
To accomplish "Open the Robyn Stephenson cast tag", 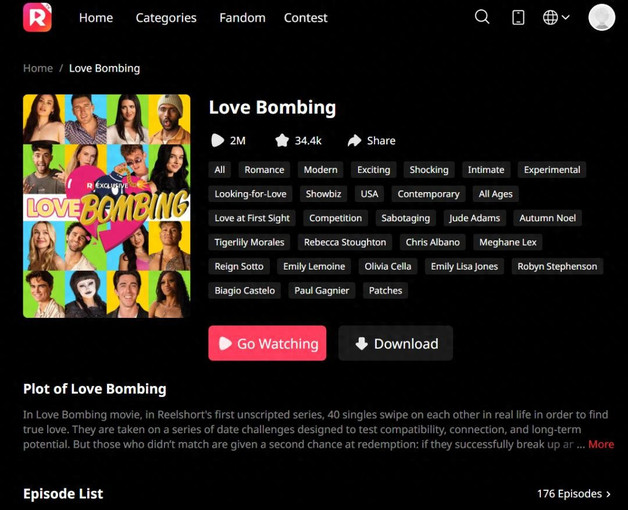I will pyautogui.click(x=557, y=266).
